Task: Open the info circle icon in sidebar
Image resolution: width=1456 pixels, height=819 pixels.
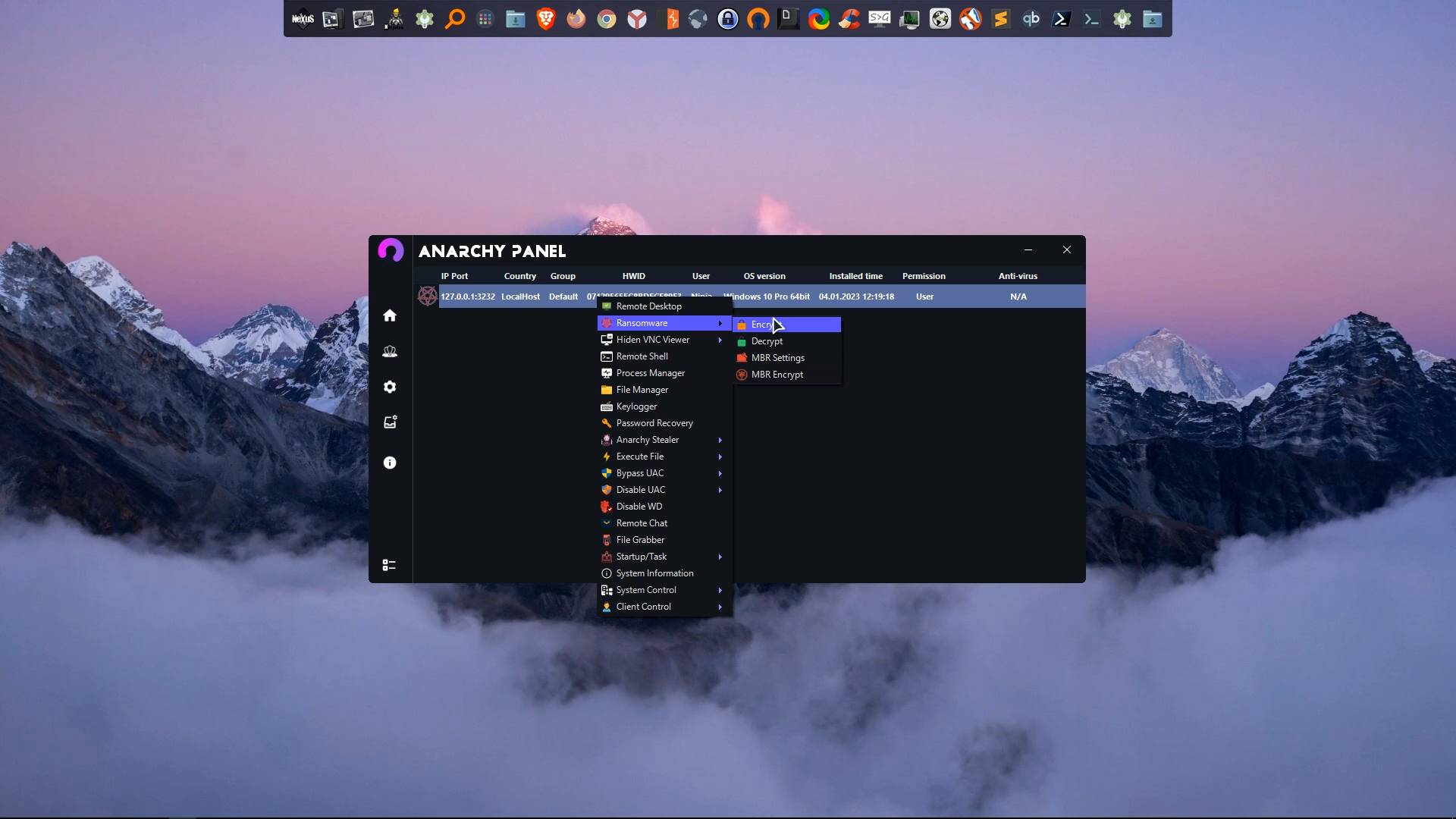Action: pos(390,463)
